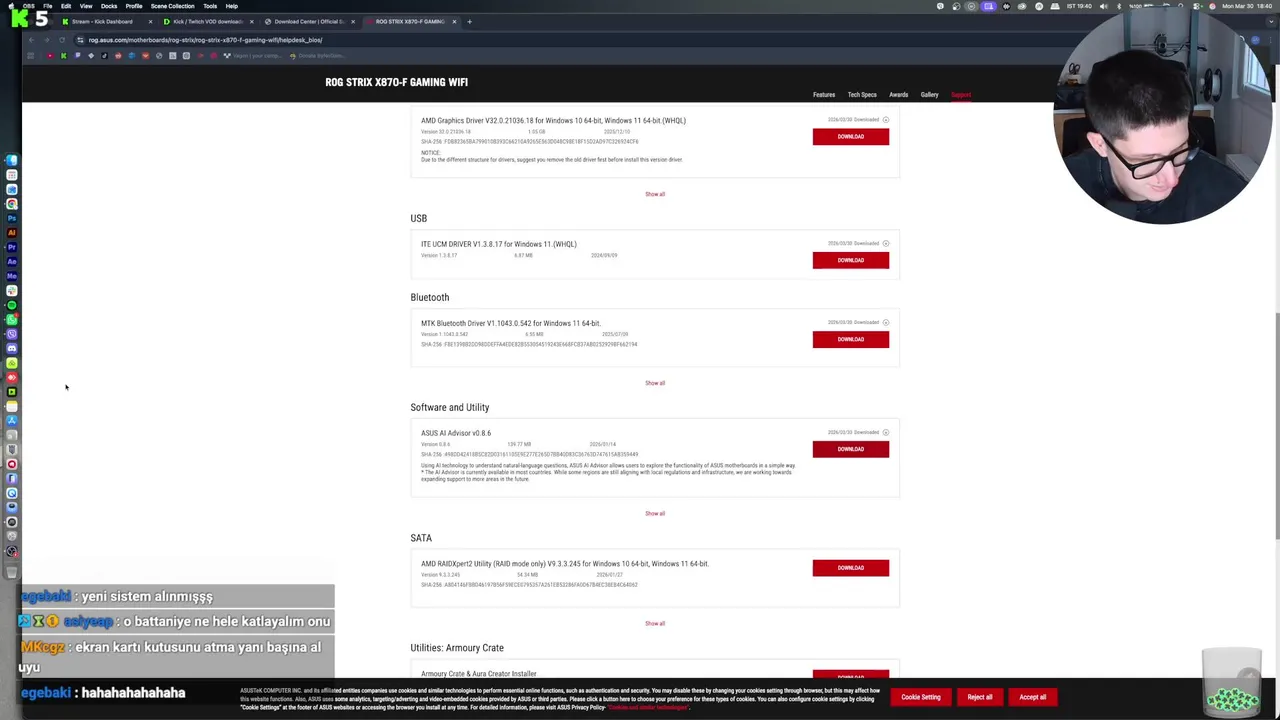Download the AMD Graphics Driver
Viewport: 1280px width, 720px height.
[x=851, y=137]
